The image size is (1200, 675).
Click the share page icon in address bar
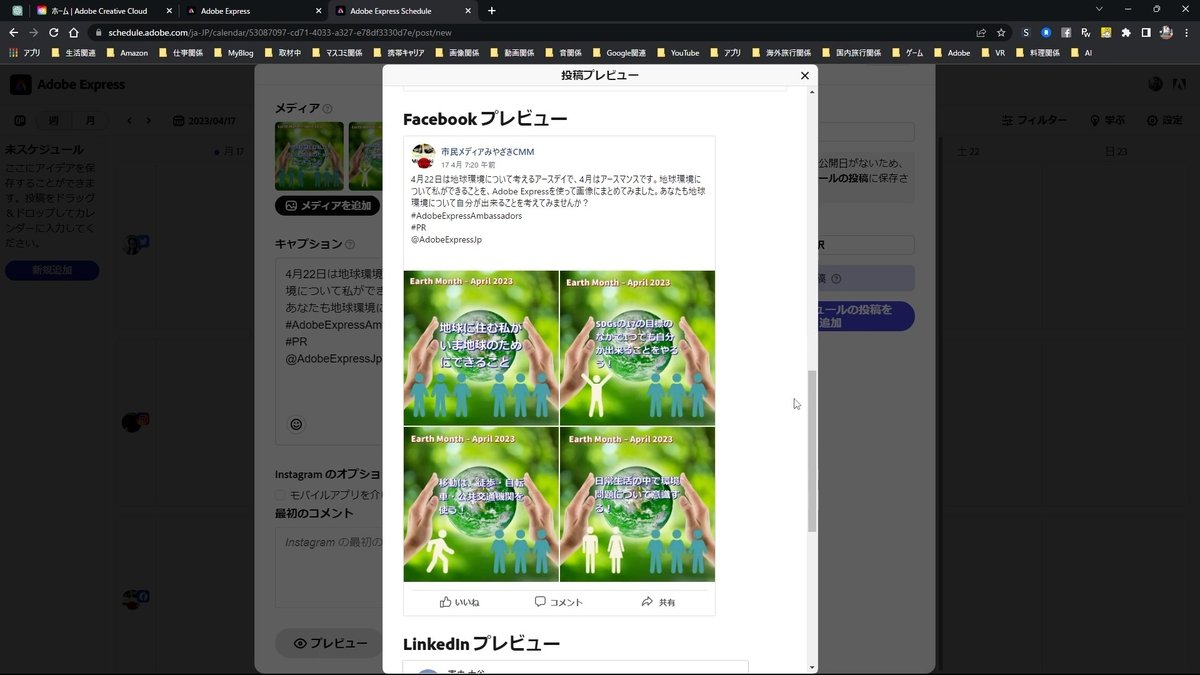(x=981, y=32)
